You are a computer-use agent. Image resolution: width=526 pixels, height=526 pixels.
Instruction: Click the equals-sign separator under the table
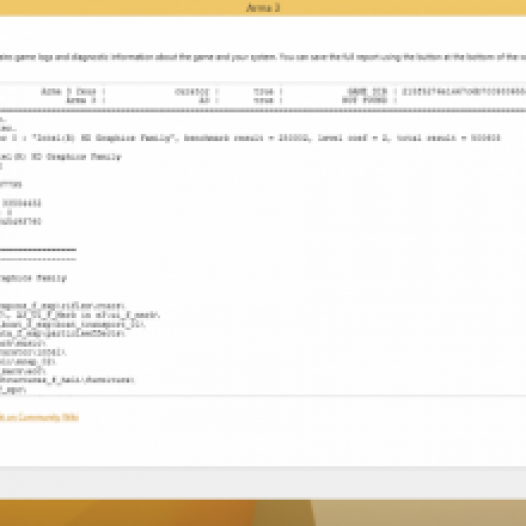point(263,110)
